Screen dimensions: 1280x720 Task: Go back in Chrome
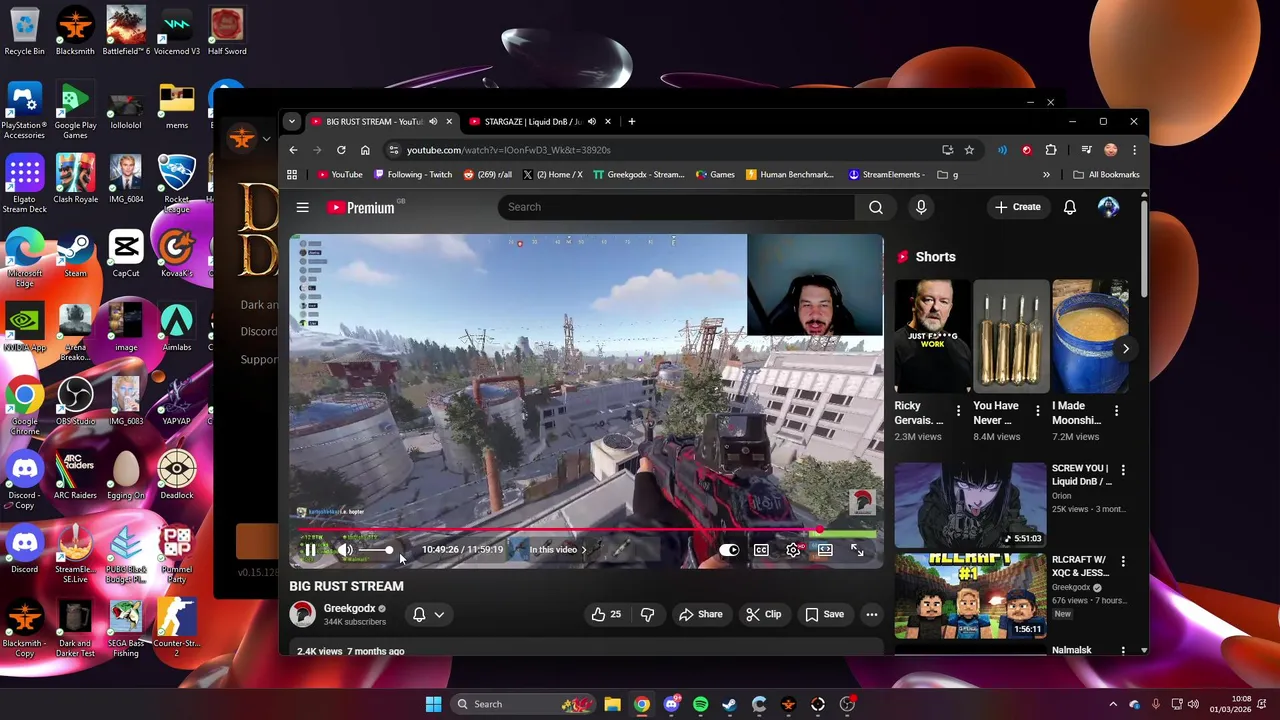point(293,150)
